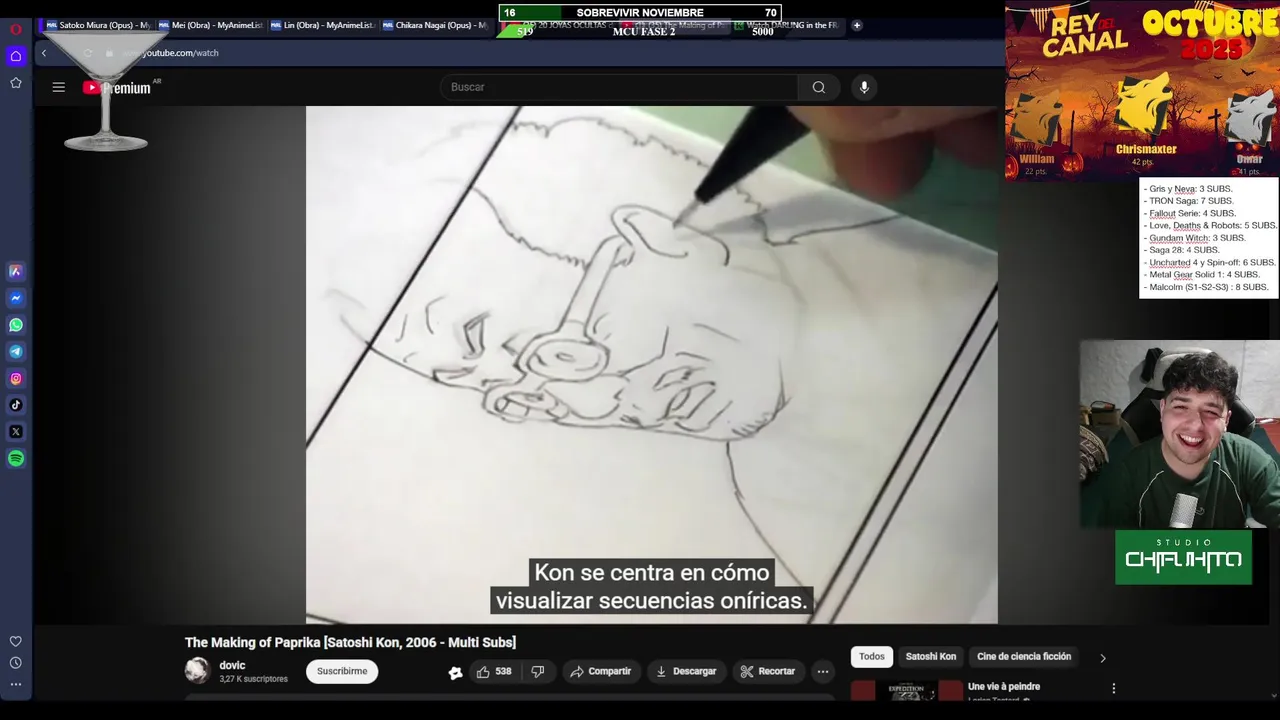Click the search magnifier button

(819, 87)
